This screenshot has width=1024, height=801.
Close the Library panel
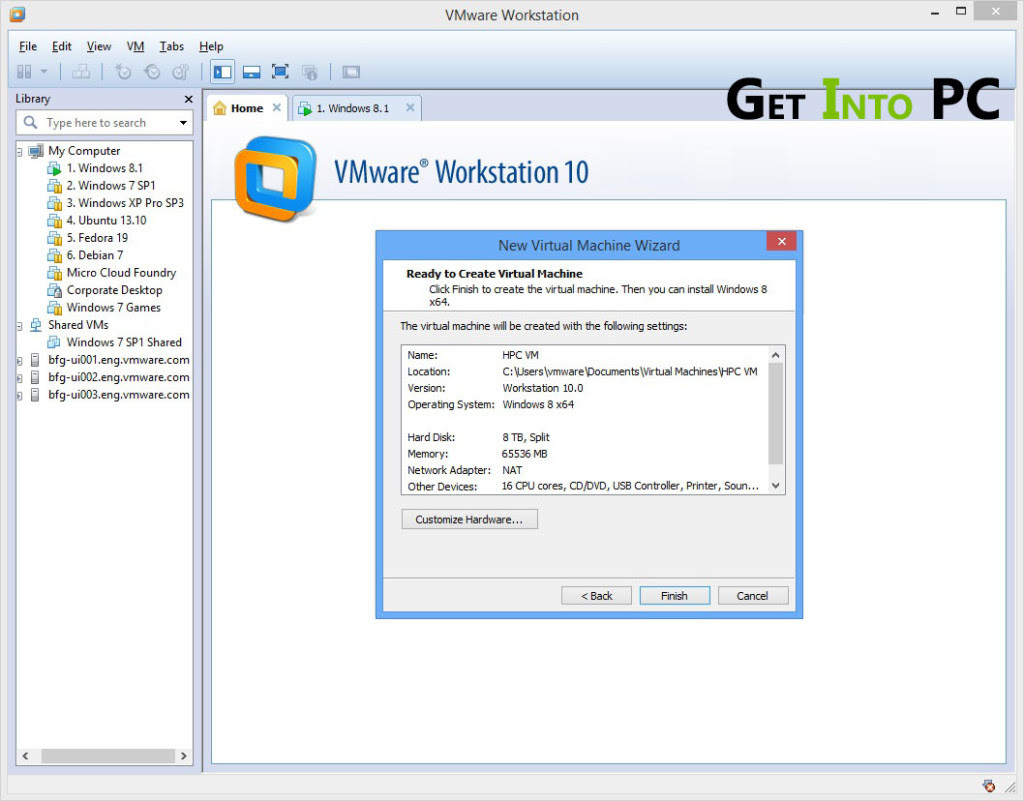coord(188,99)
